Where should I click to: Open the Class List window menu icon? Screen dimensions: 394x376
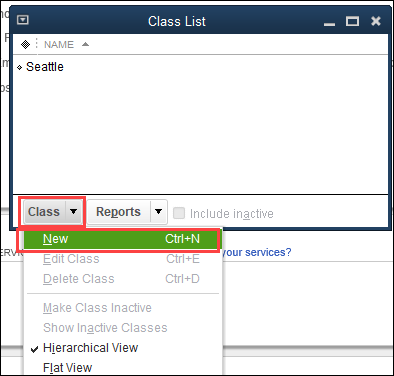23,20
